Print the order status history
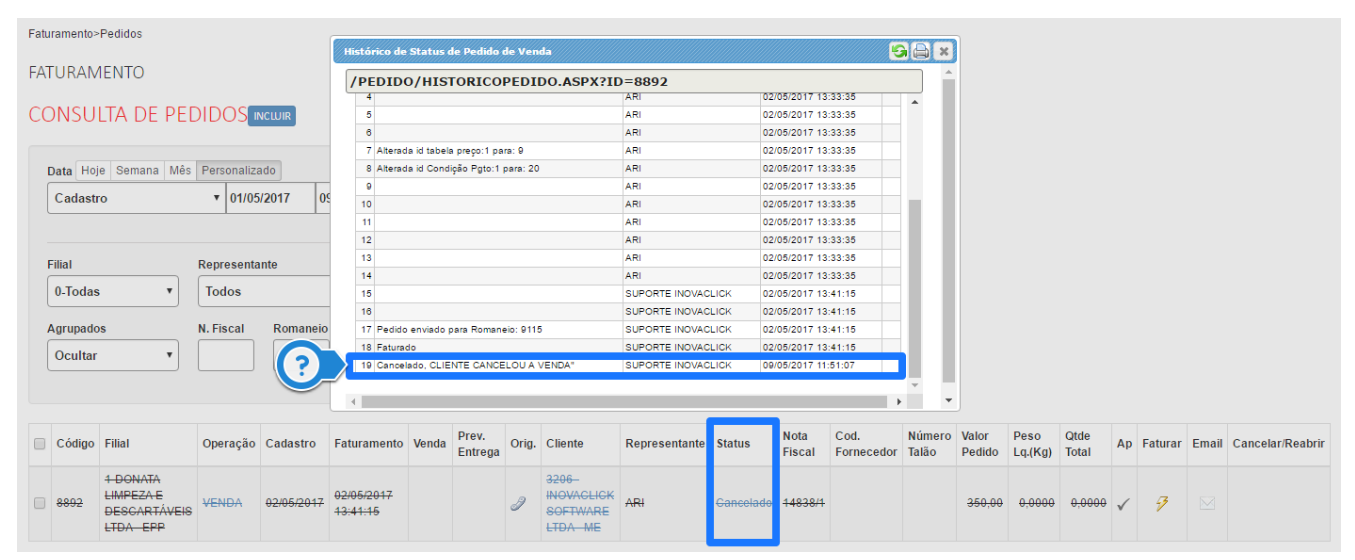 point(921,51)
